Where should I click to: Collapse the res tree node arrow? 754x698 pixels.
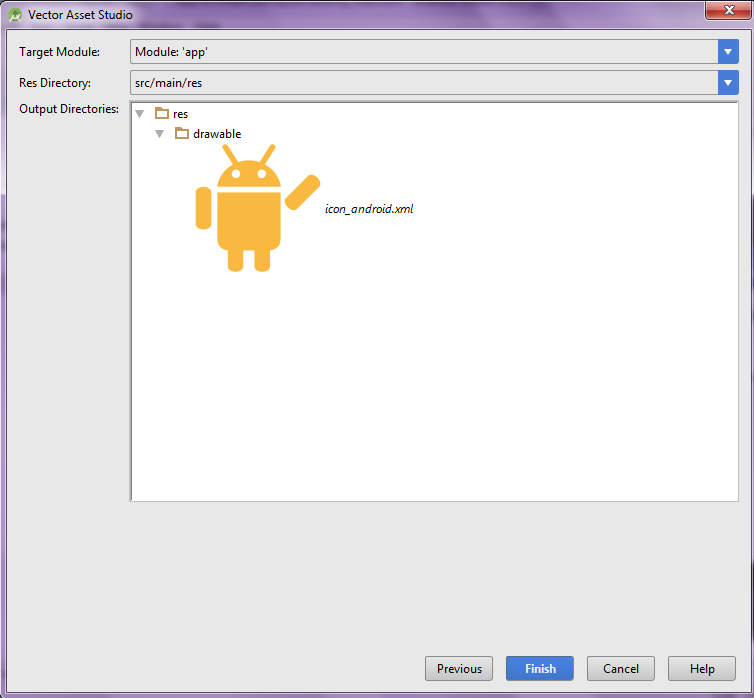pyautogui.click(x=140, y=114)
